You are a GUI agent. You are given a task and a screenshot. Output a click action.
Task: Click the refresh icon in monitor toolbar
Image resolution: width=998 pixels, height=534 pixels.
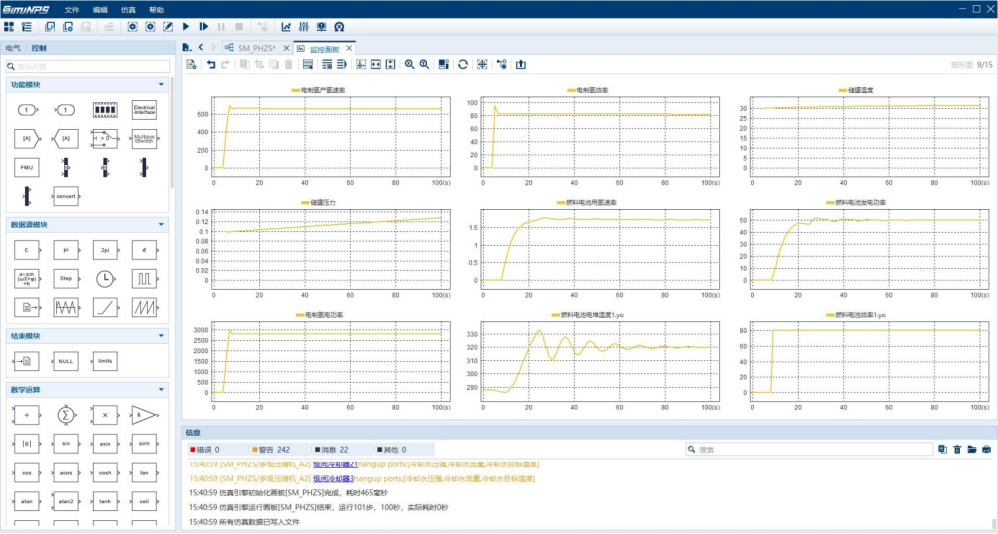coord(462,65)
